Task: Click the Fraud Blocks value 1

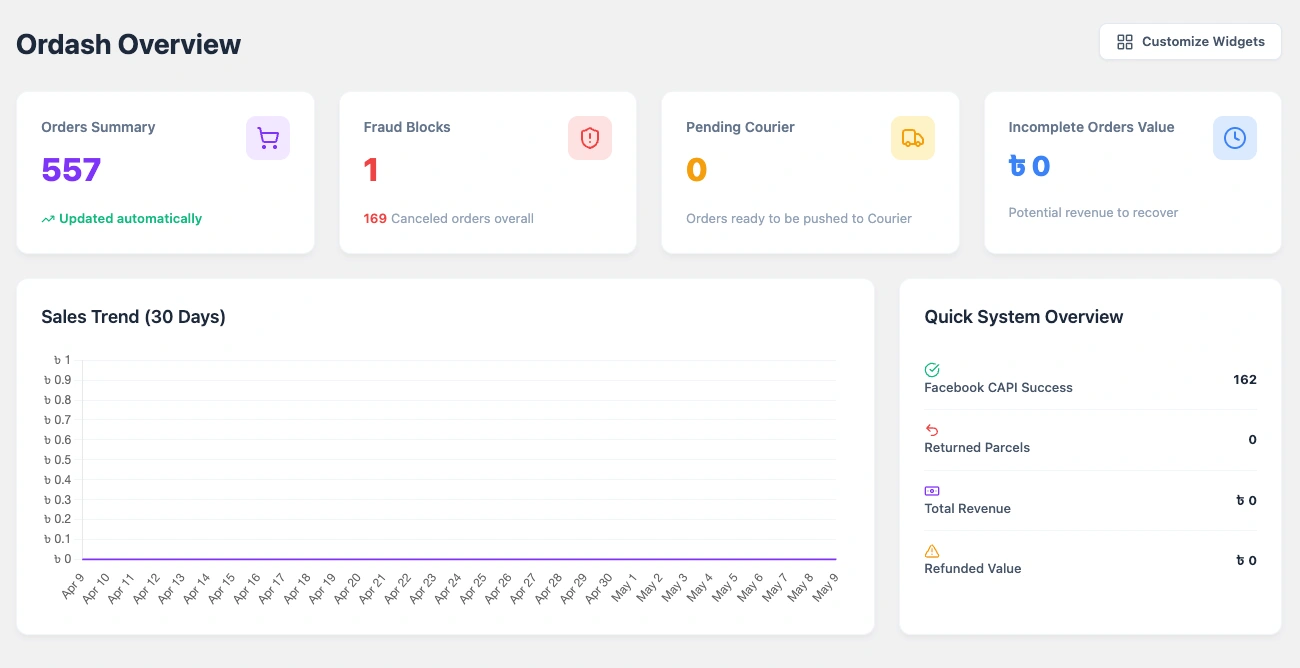Action: (x=371, y=170)
